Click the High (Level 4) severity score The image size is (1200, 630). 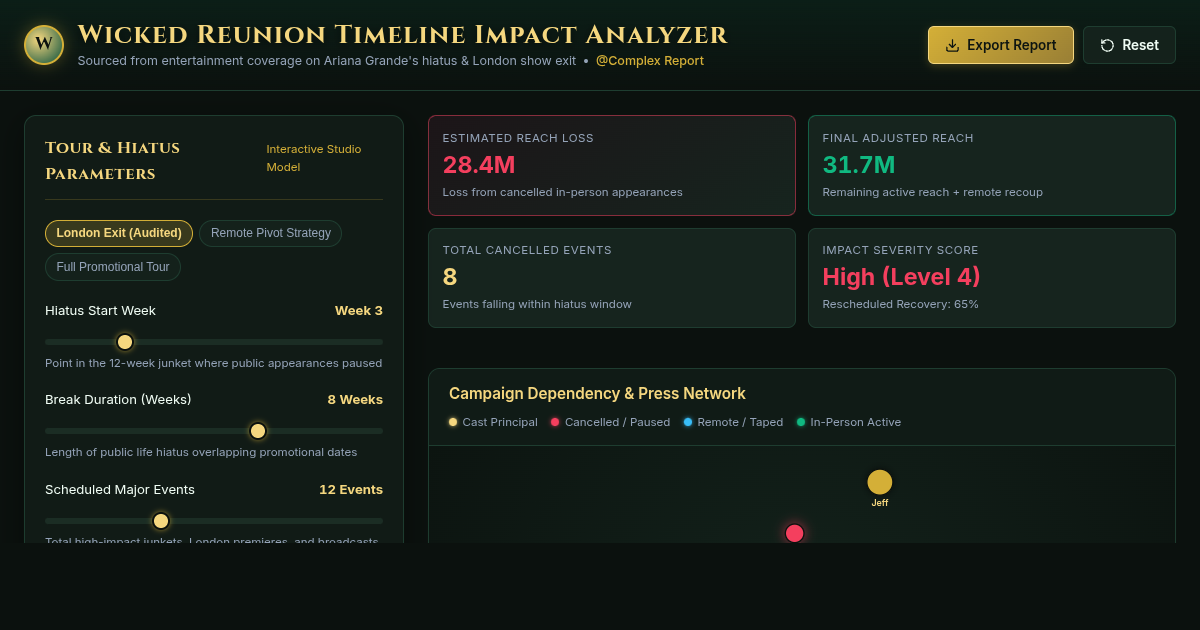pos(901,277)
